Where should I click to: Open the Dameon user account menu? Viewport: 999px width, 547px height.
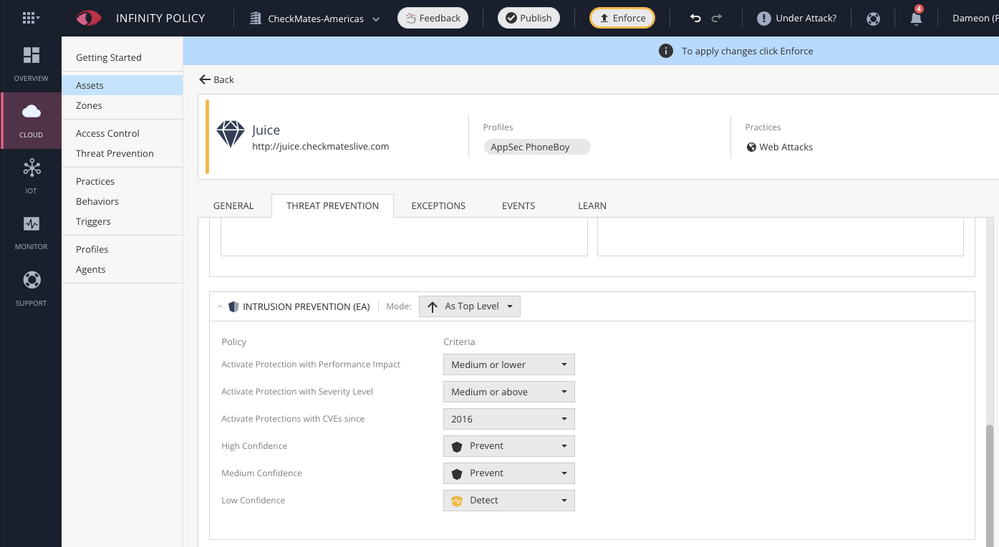(975, 18)
